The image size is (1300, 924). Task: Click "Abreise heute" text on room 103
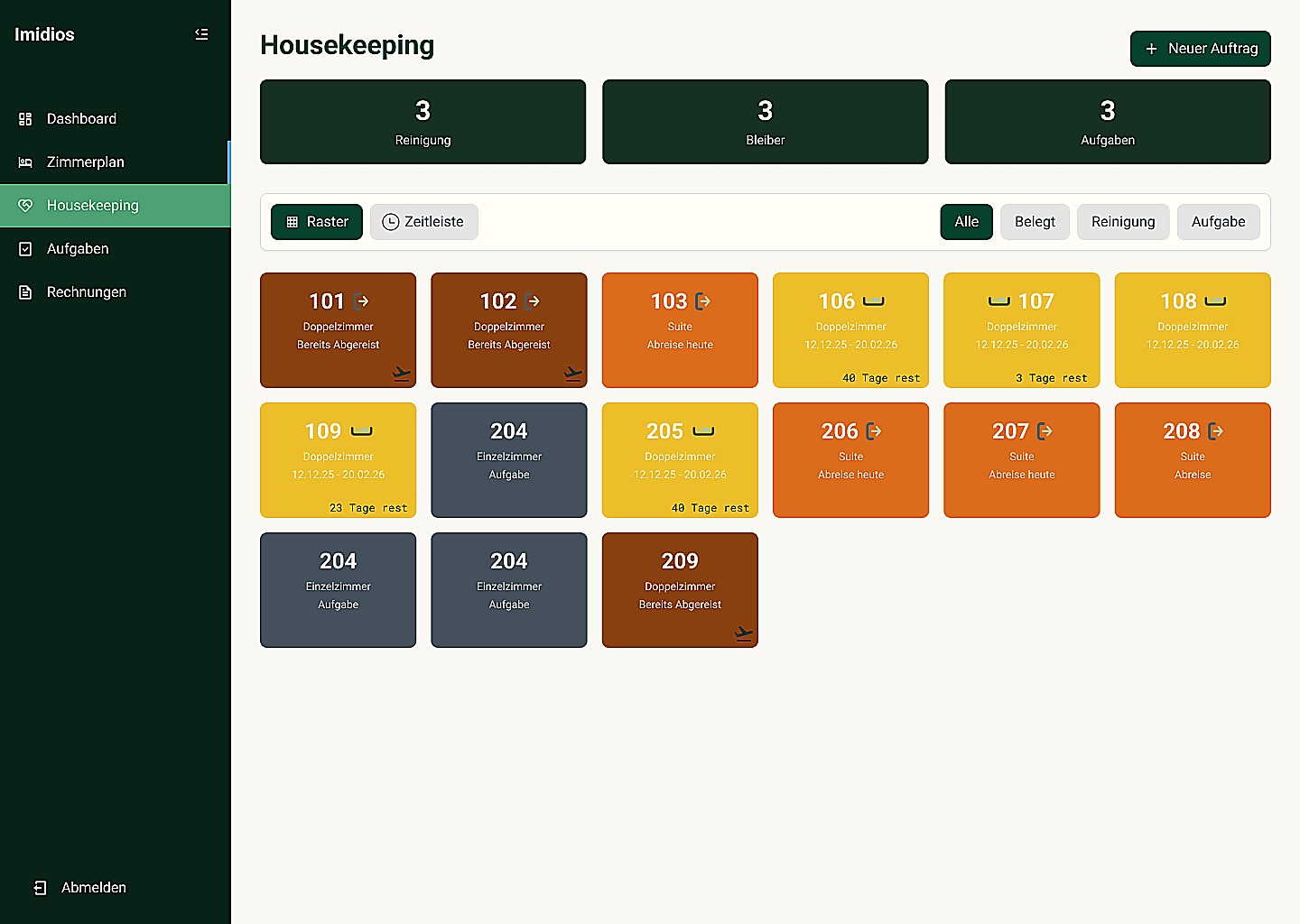[680, 345]
